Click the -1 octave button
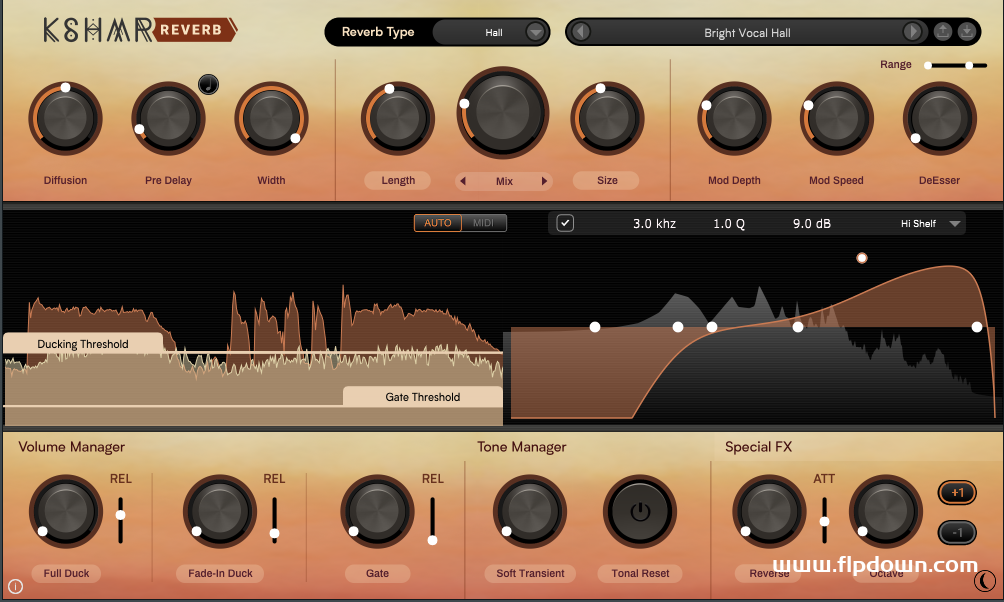This screenshot has height=602, width=1004. (955, 532)
